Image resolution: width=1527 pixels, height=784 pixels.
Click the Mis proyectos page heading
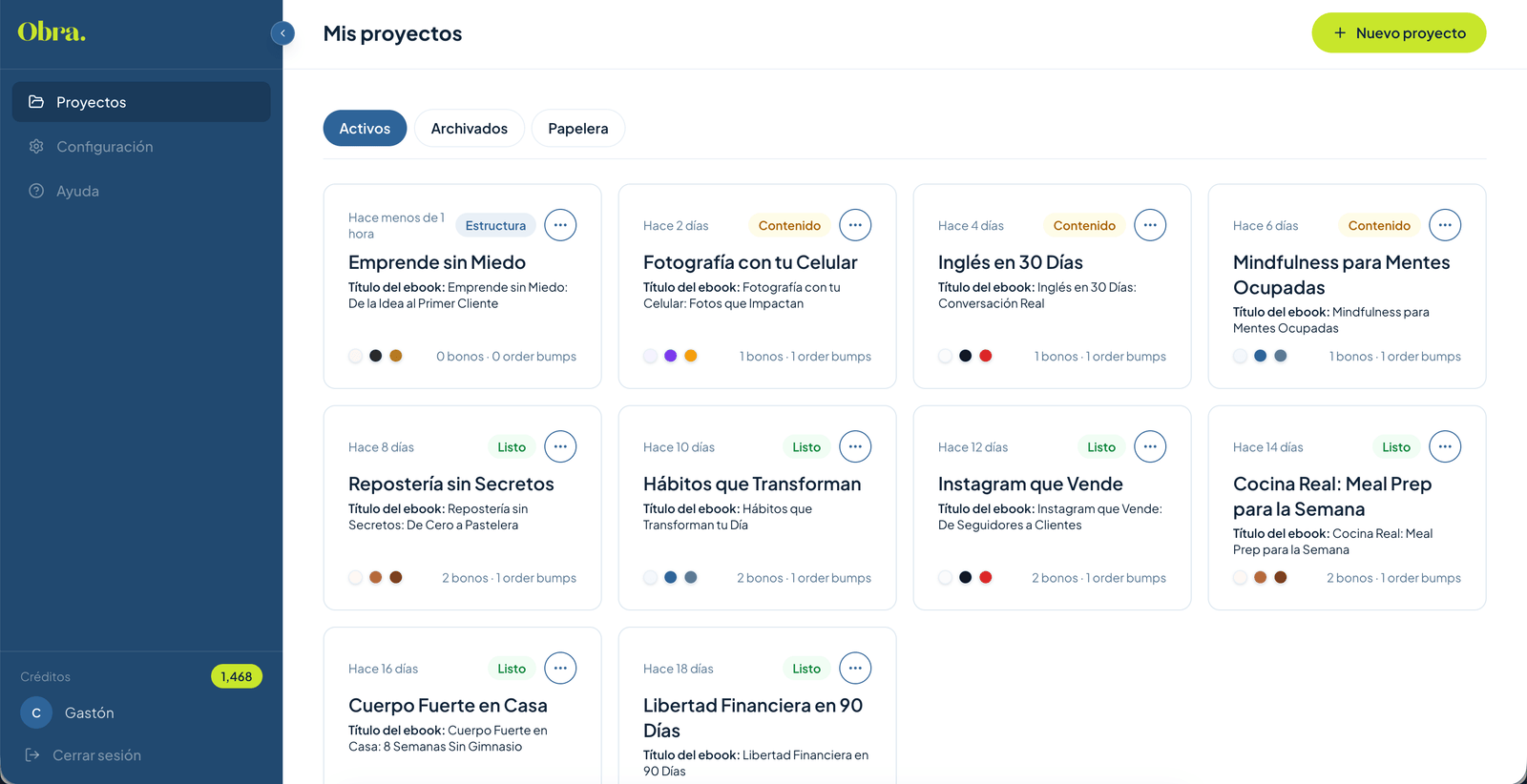click(x=392, y=33)
